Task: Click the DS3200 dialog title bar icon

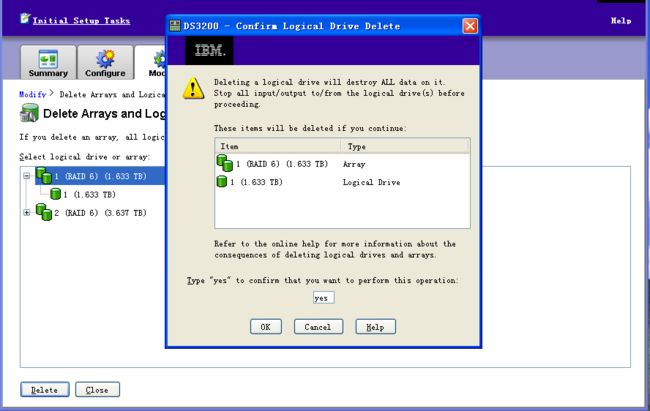Action: coord(175,26)
